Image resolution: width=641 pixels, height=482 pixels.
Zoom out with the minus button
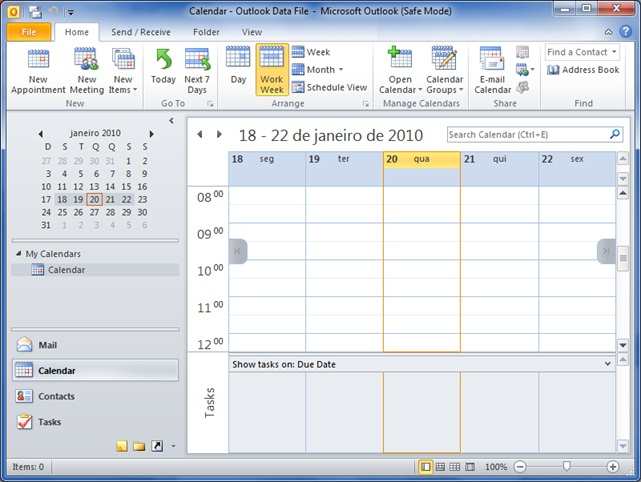(x=520, y=466)
